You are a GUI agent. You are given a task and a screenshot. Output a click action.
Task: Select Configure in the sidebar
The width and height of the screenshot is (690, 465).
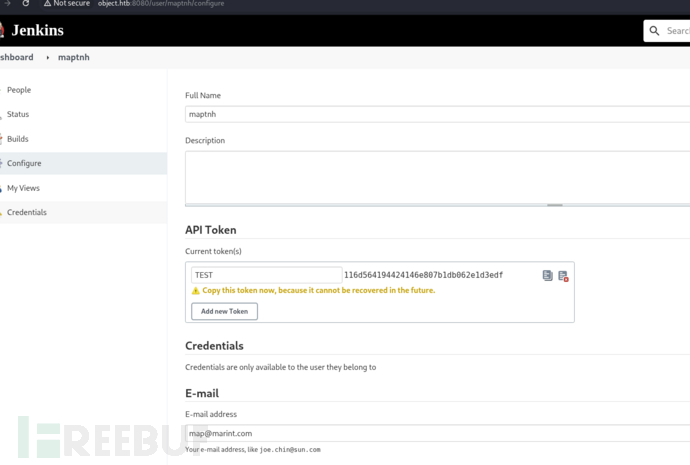83,163
